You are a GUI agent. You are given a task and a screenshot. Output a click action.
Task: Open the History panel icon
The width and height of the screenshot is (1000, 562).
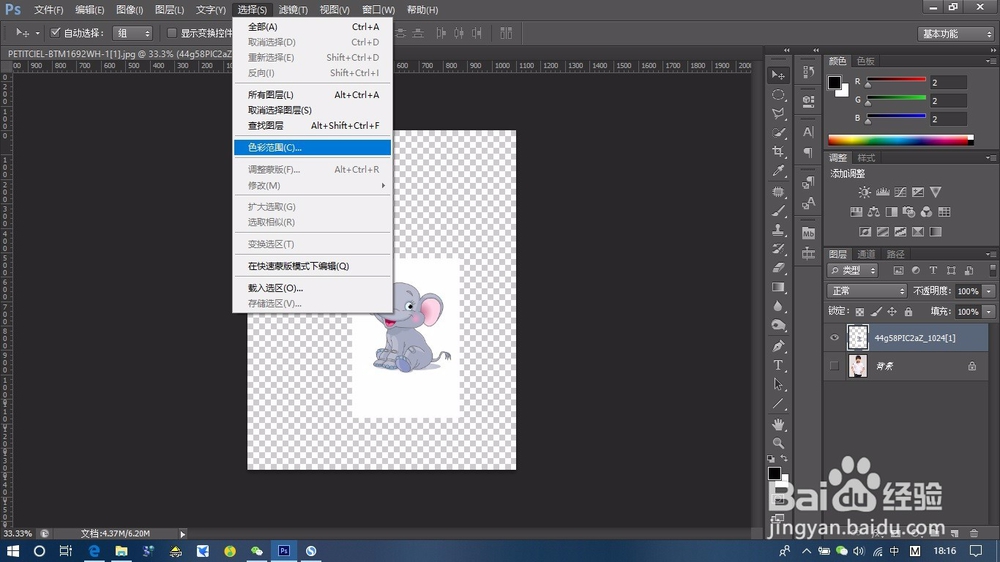(x=809, y=72)
